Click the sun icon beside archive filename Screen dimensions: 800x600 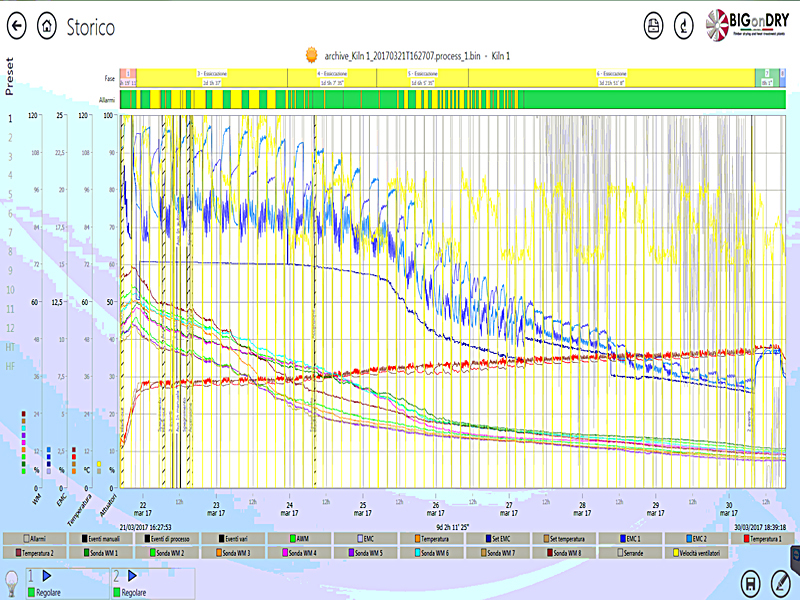(x=311, y=55)
